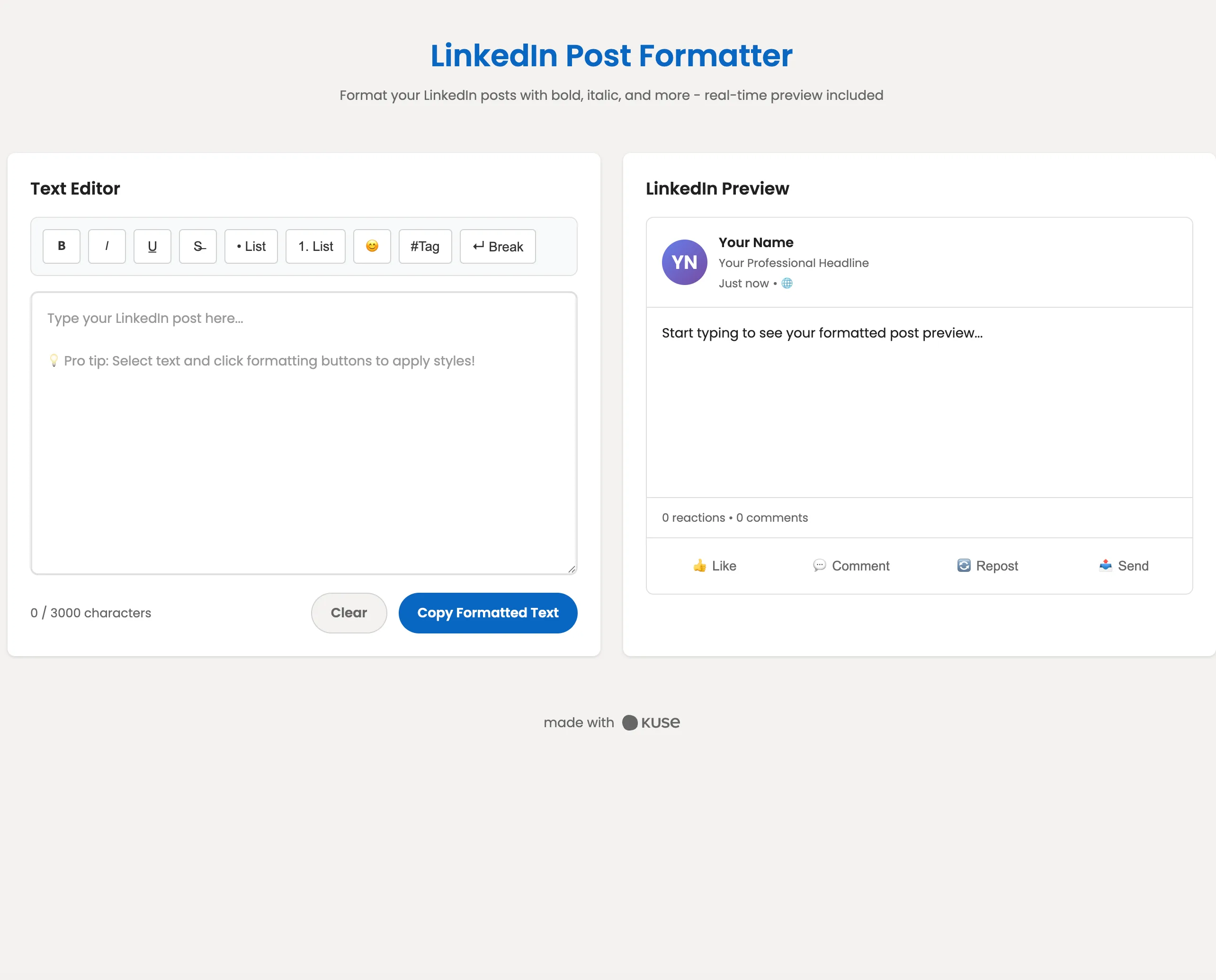
Task: Insert a bullet List item
Action: point(251,246)
